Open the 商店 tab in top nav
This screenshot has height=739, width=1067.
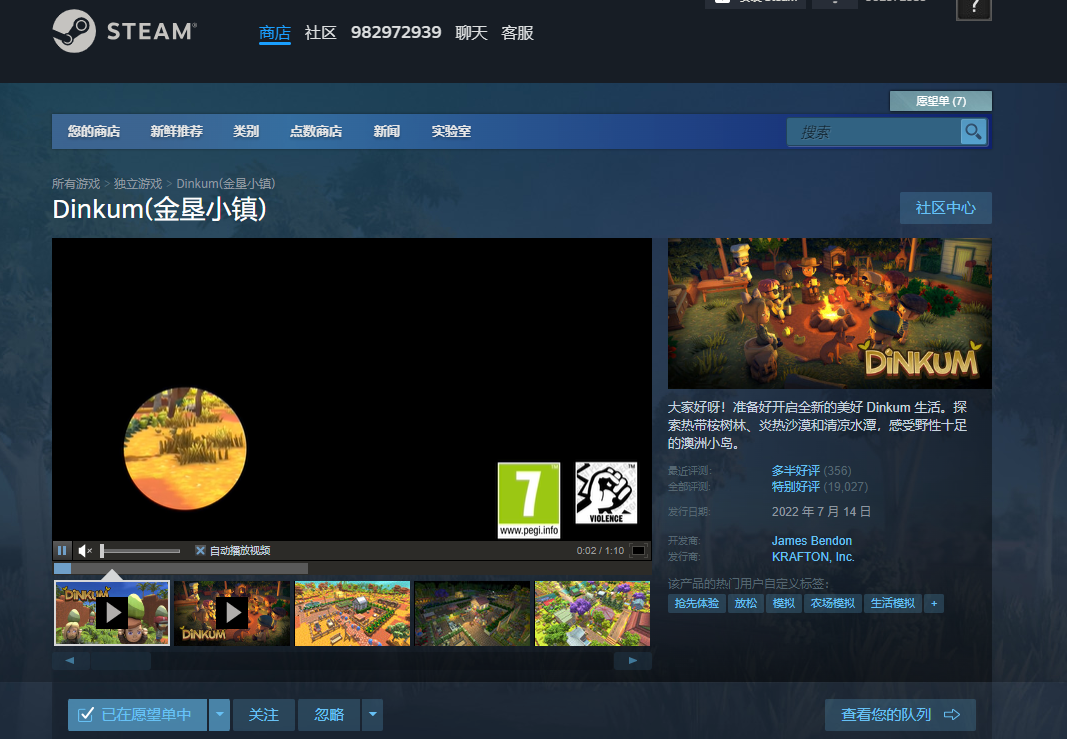point(275,33)
